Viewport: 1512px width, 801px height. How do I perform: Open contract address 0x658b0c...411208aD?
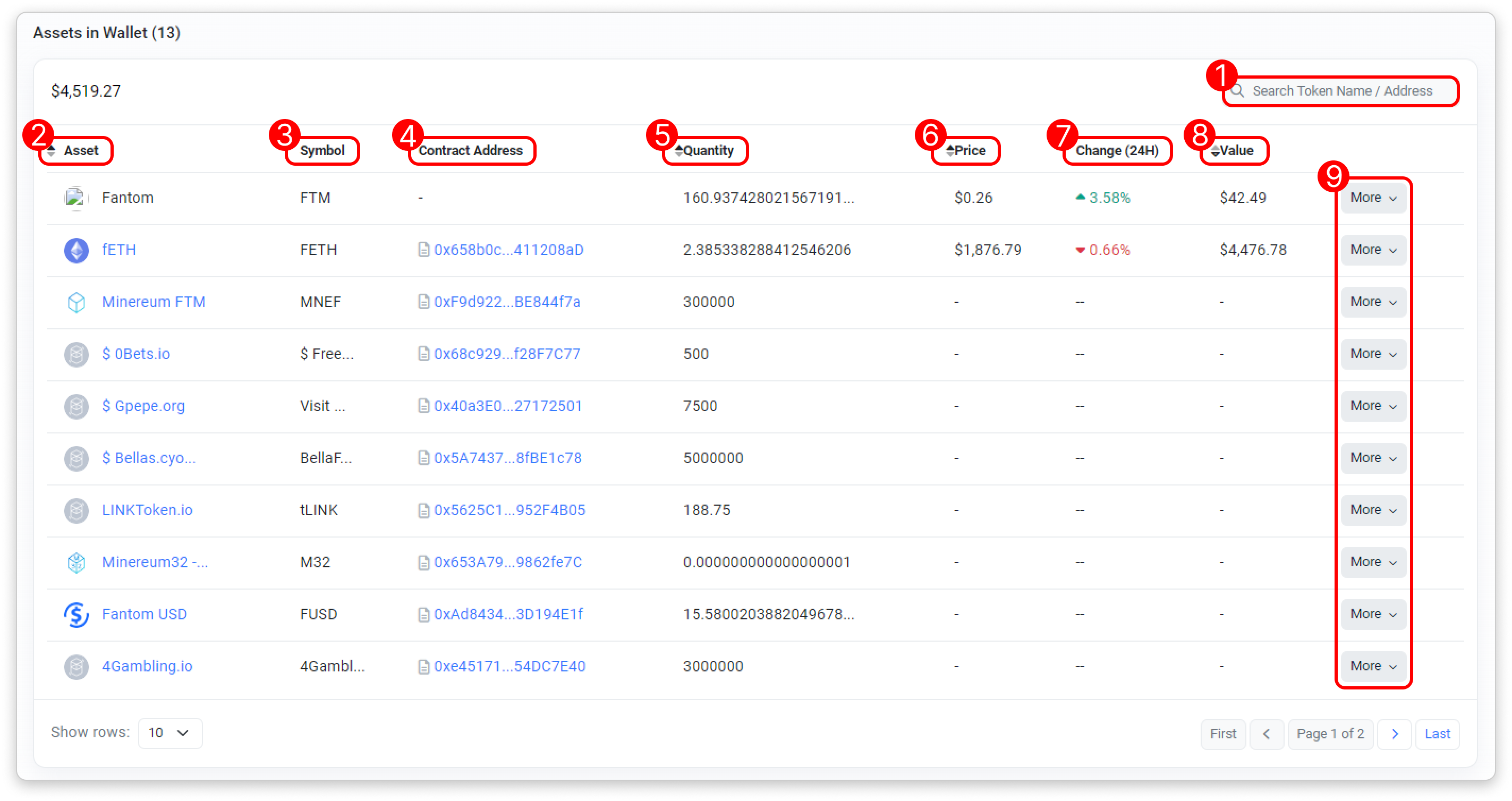(x=508, y=250)
